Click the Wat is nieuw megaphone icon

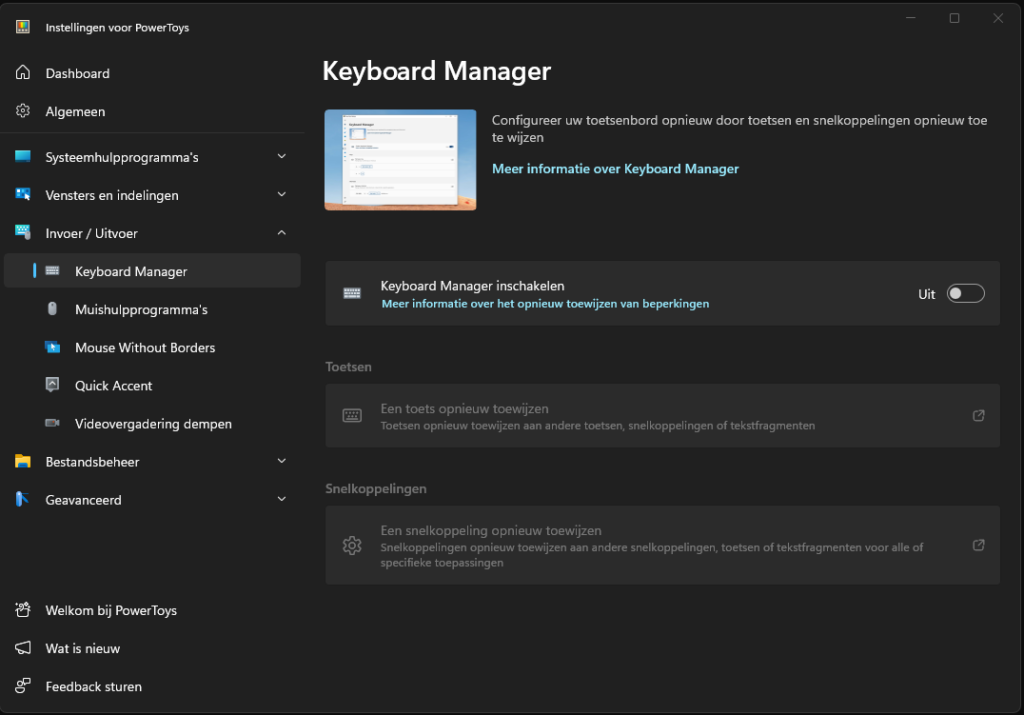pyautogui.click(x=23, y=648)
